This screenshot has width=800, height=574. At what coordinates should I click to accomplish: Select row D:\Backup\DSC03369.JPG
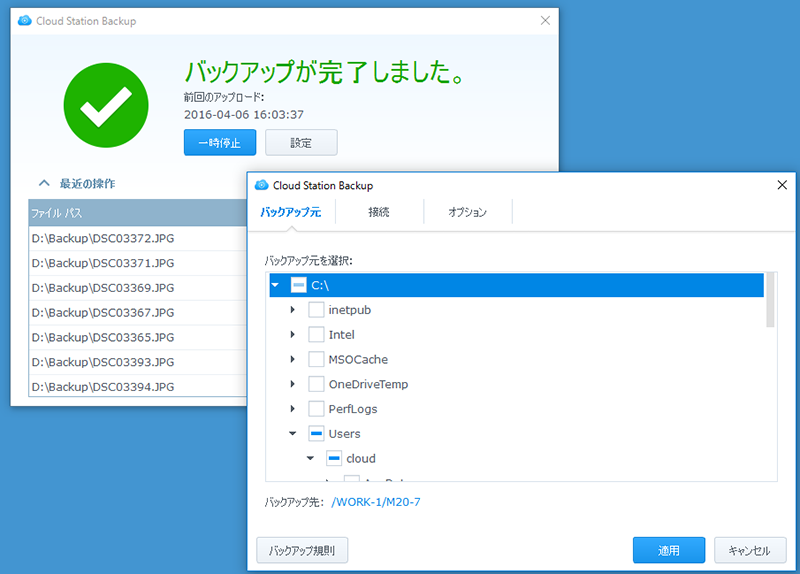click(138, 288)
